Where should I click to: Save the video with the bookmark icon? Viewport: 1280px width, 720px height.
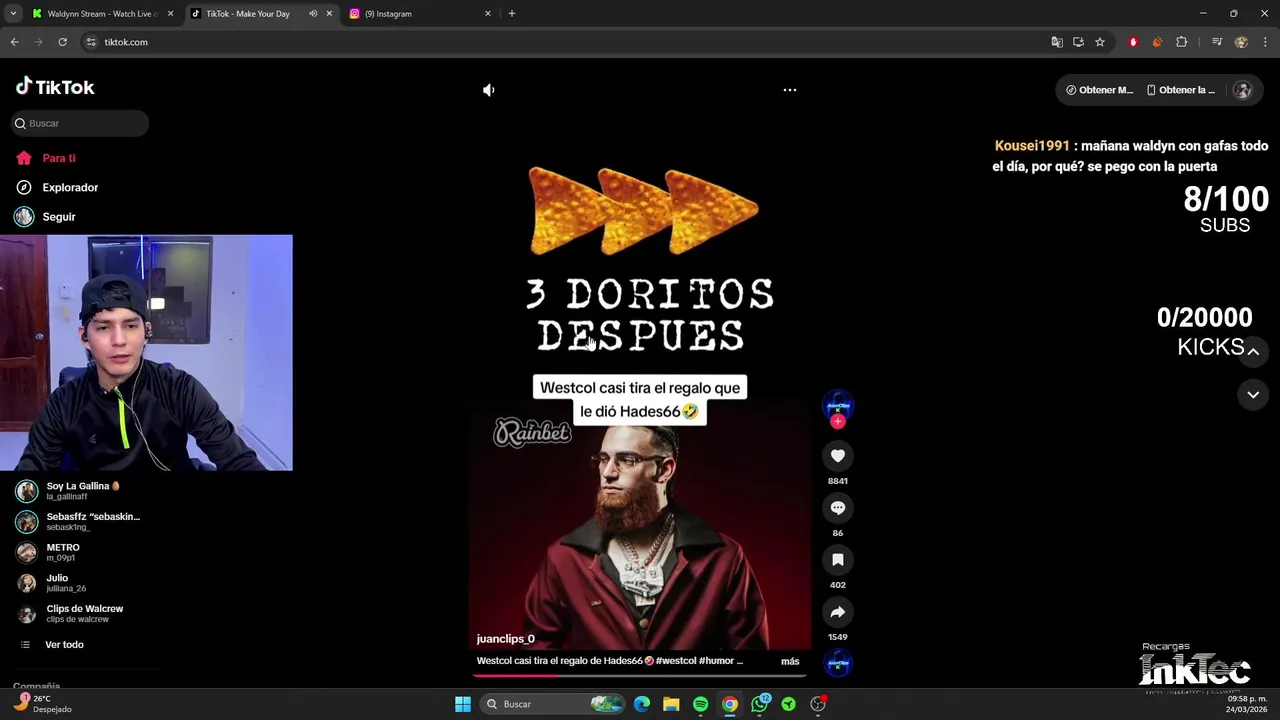tap(838, 560)
